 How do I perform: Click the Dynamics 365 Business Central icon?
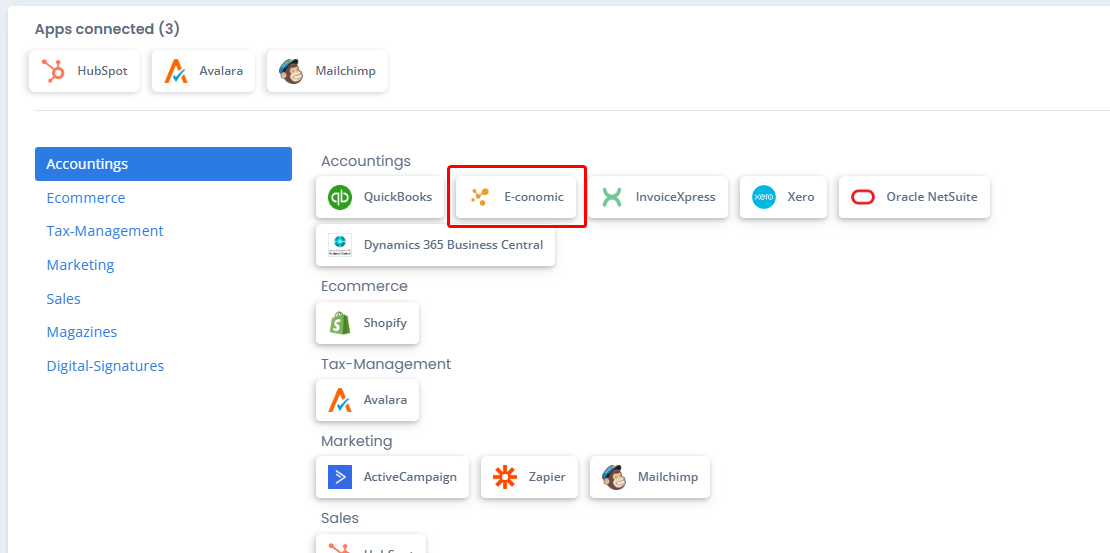(x=340, y=245)
